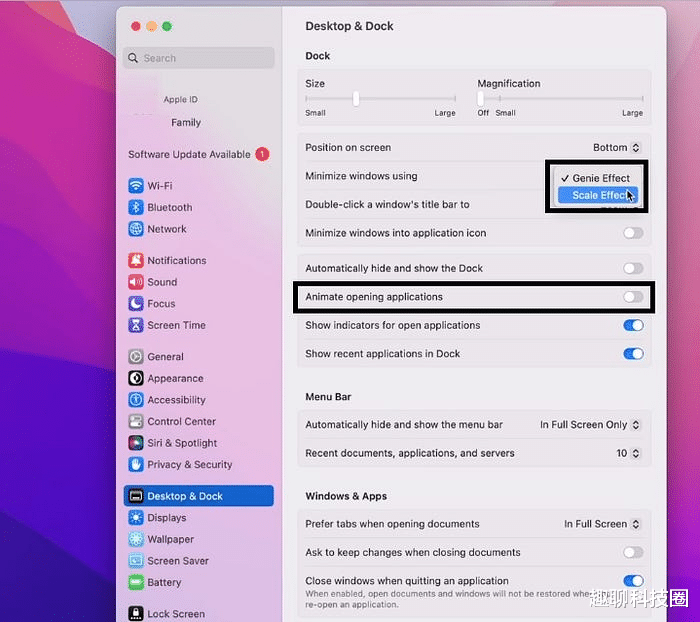
Task: Open Family sharing settings
Action: [186, 122]
